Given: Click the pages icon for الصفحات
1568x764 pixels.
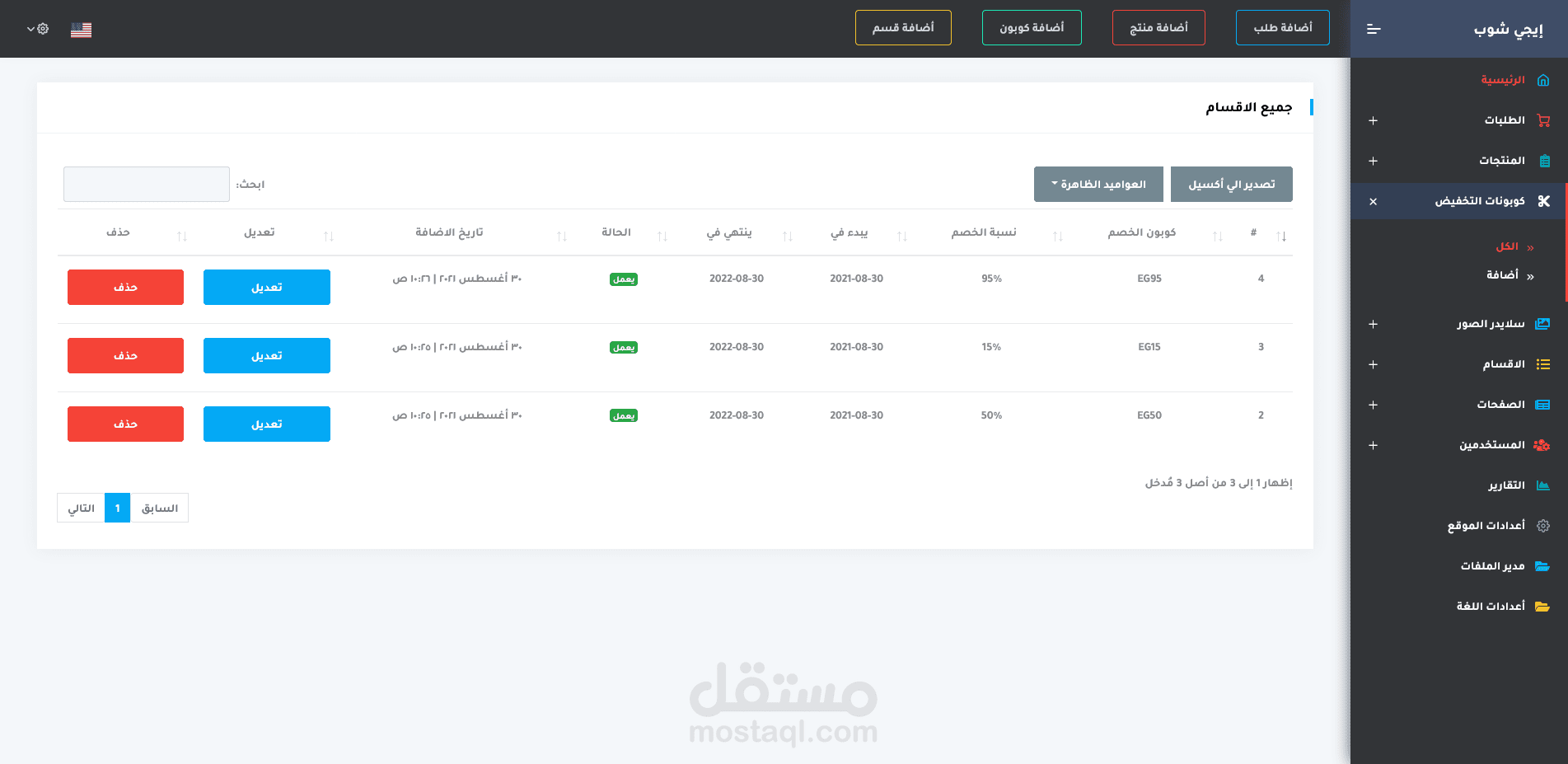Looking at the screenshot, I should (1543, 405).
